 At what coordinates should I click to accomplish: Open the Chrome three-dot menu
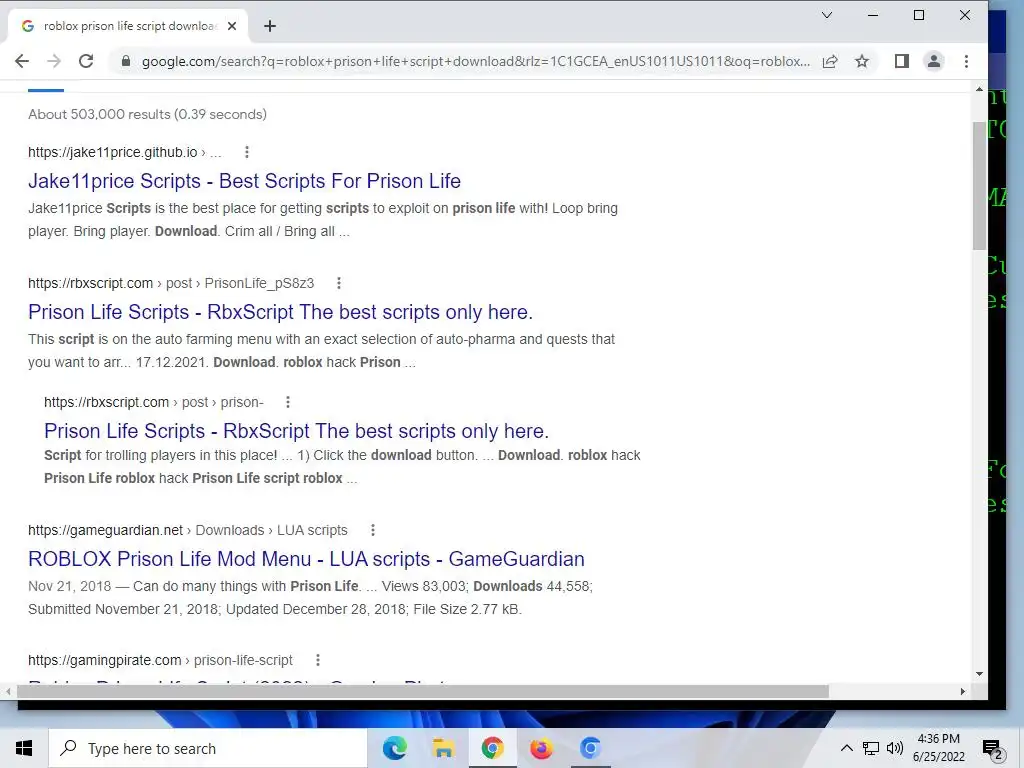pos(967,61)
